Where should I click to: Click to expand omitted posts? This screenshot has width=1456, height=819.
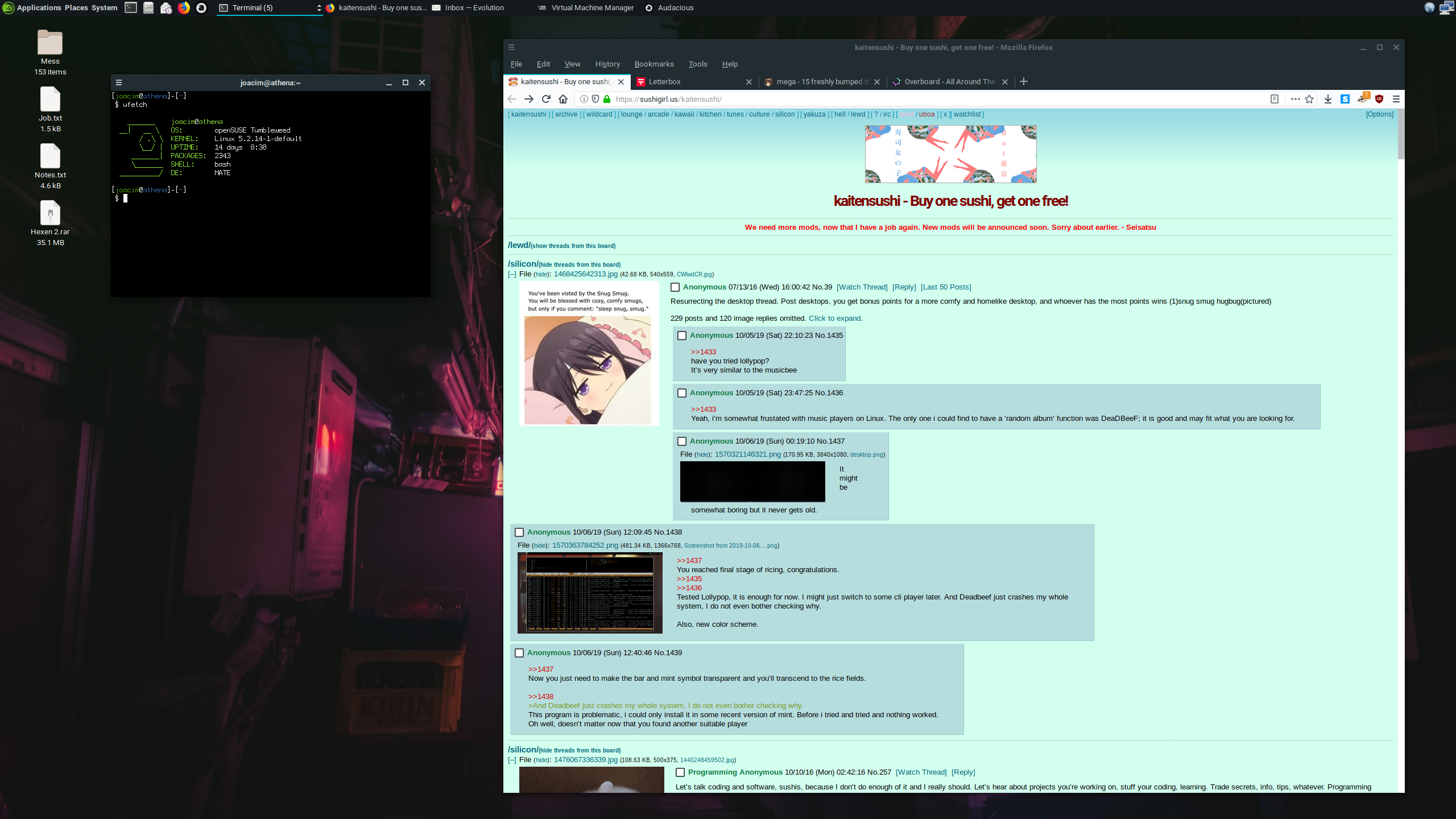(834, 318)
